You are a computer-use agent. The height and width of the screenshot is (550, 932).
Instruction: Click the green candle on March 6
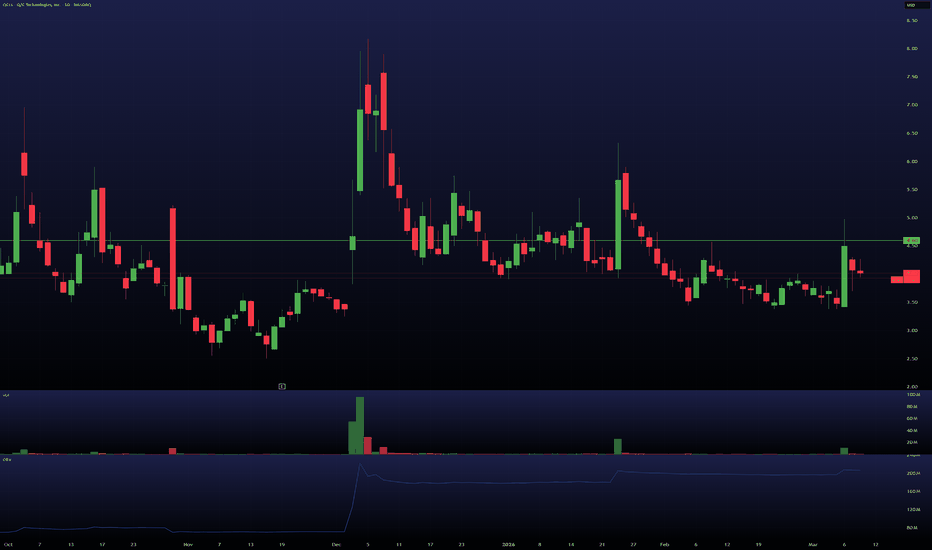pos(844,276)
